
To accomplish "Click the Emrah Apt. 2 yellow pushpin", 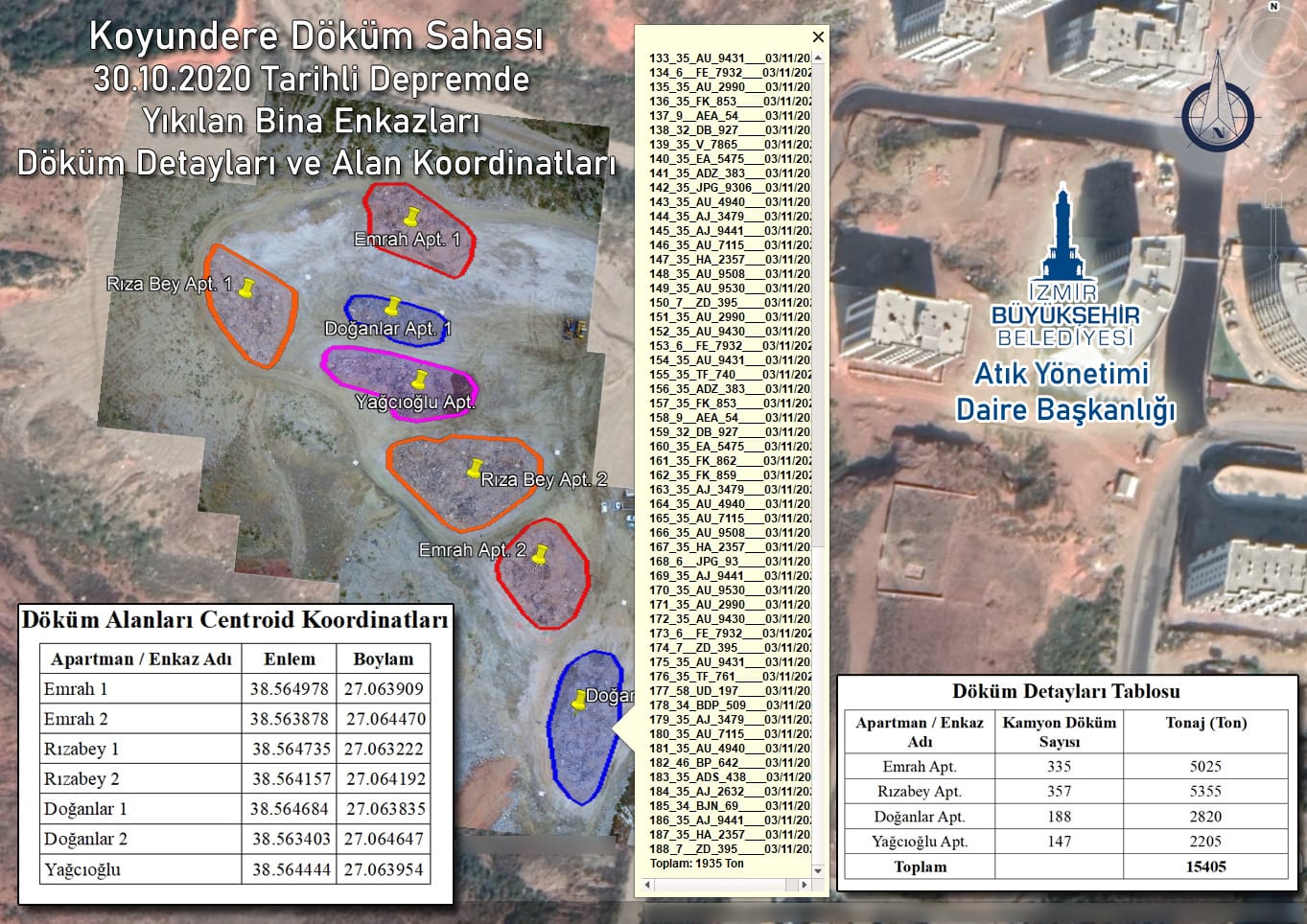I will click(x=540, y=554).
